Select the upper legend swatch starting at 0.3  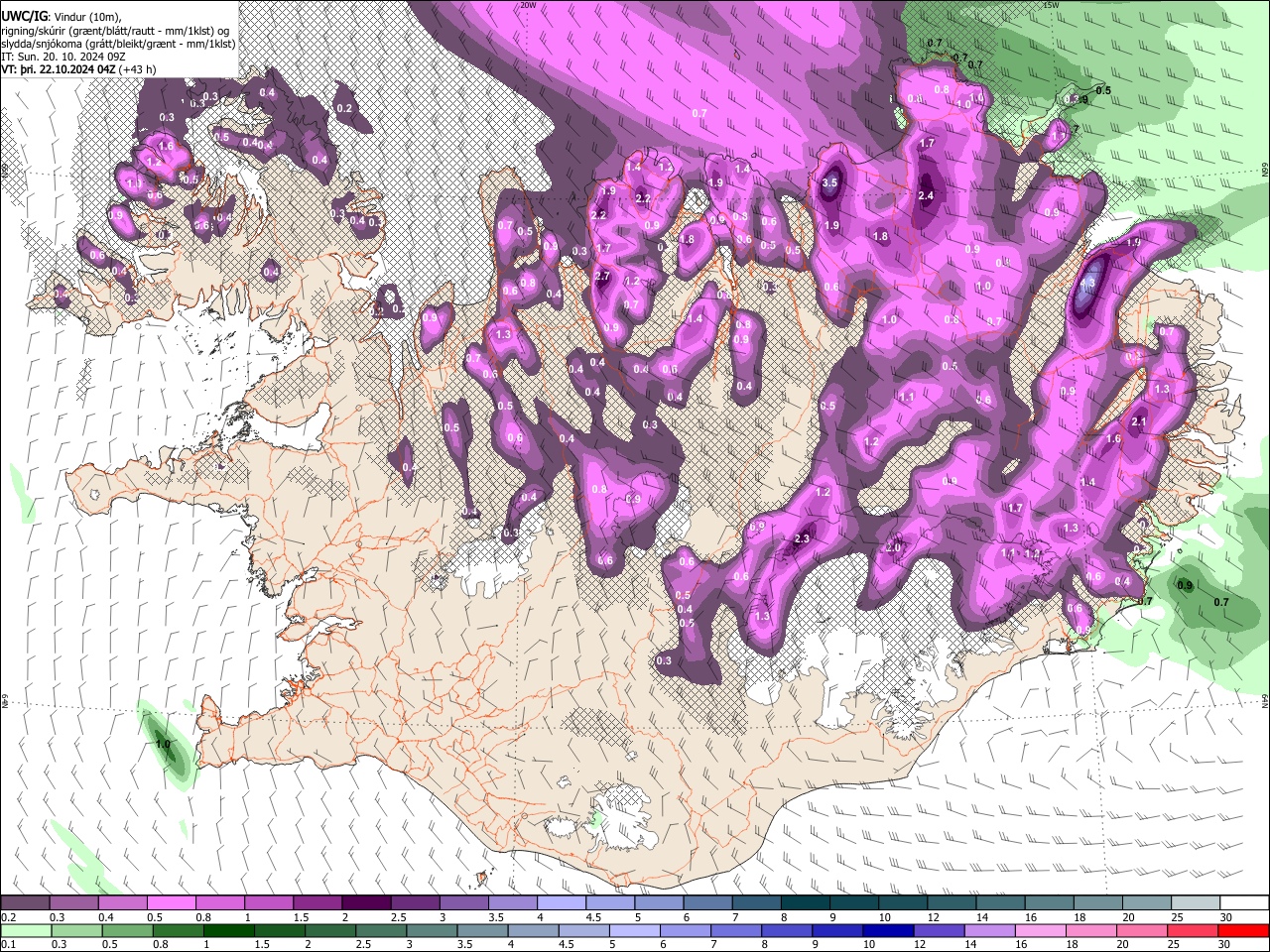(x=74, y=903)
